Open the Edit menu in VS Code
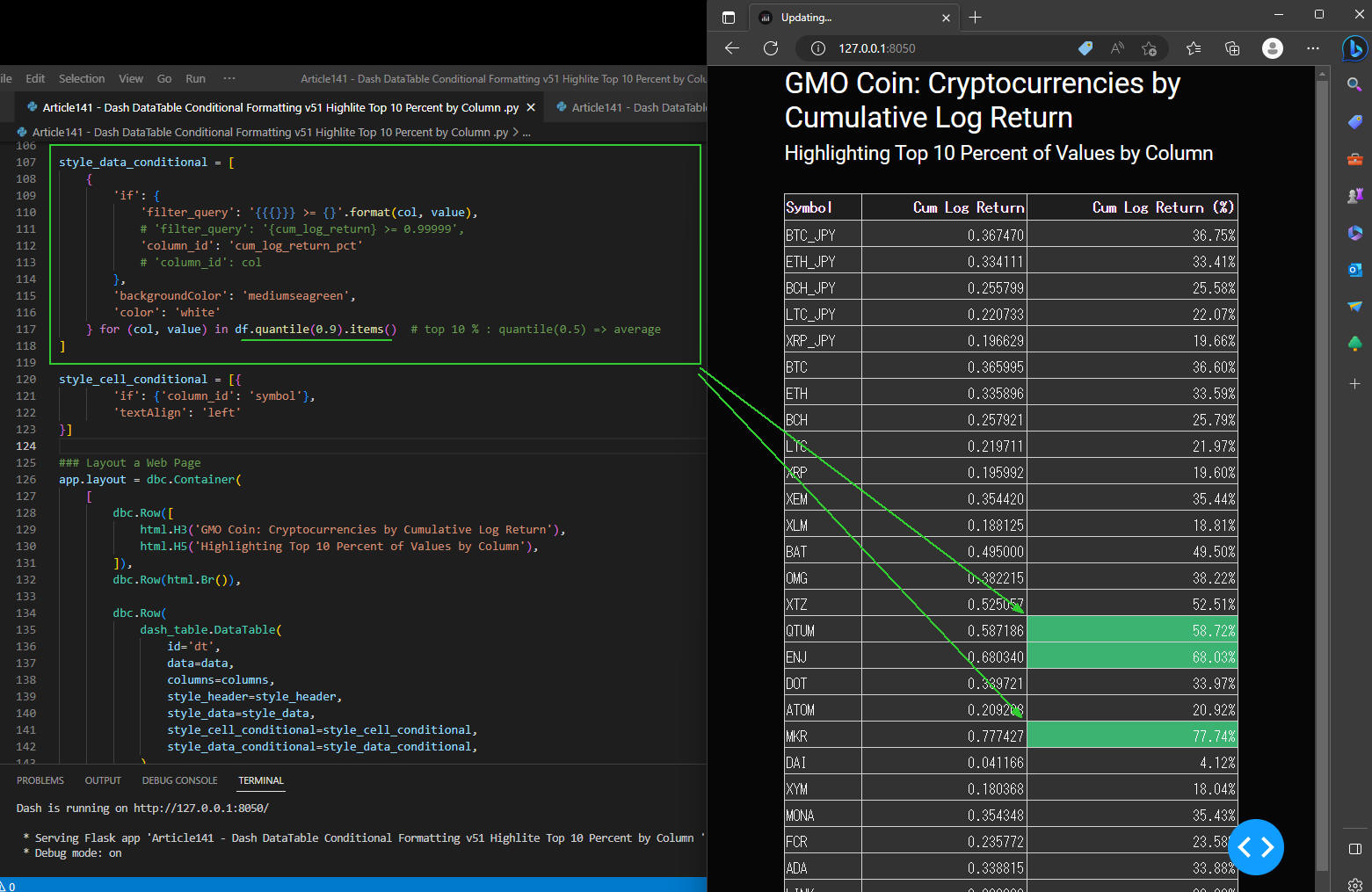 click(35, 78)
